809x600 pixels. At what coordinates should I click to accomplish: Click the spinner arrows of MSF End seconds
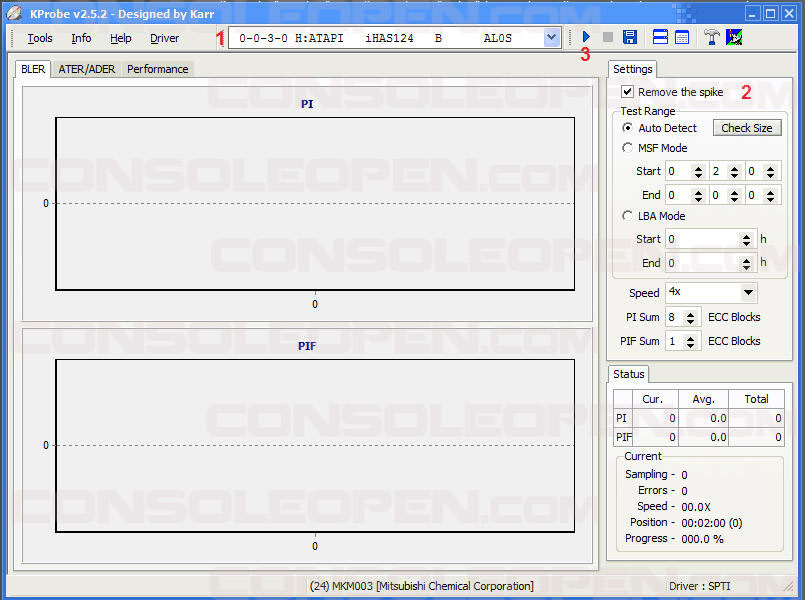[x=734, y=196]
